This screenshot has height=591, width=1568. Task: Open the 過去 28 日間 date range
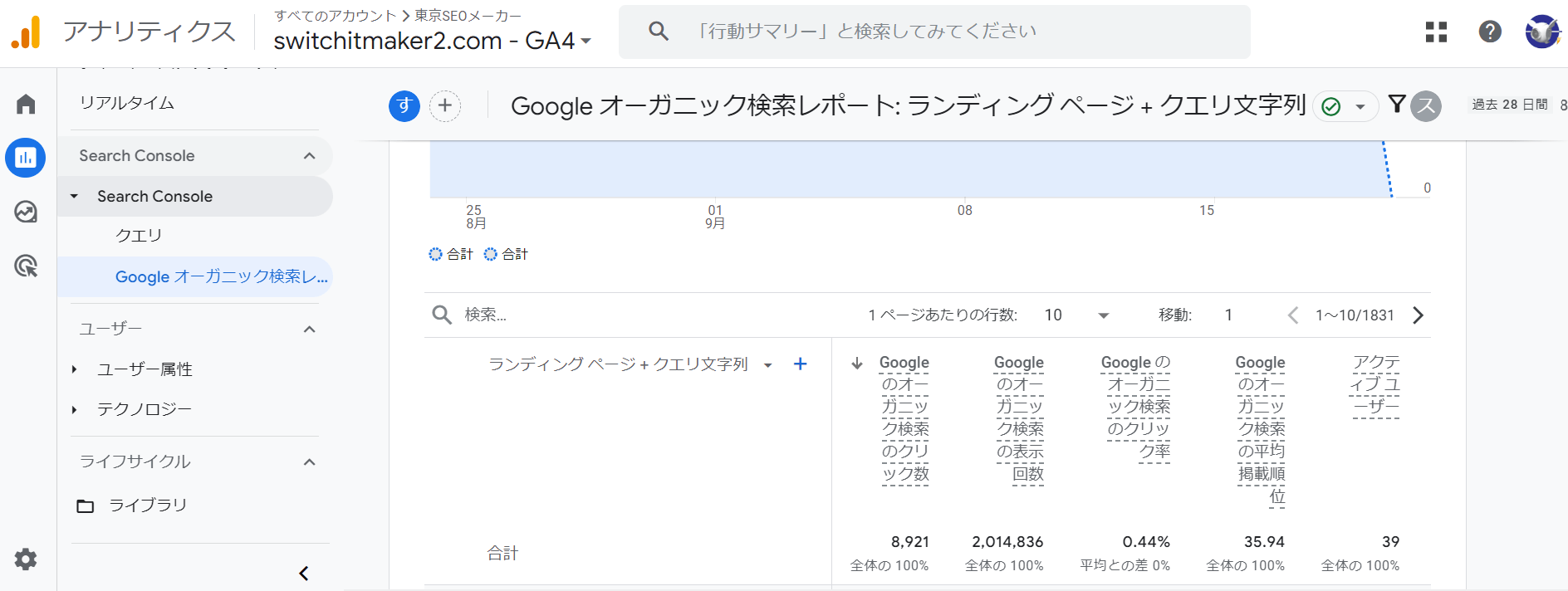coord(1510,105)
